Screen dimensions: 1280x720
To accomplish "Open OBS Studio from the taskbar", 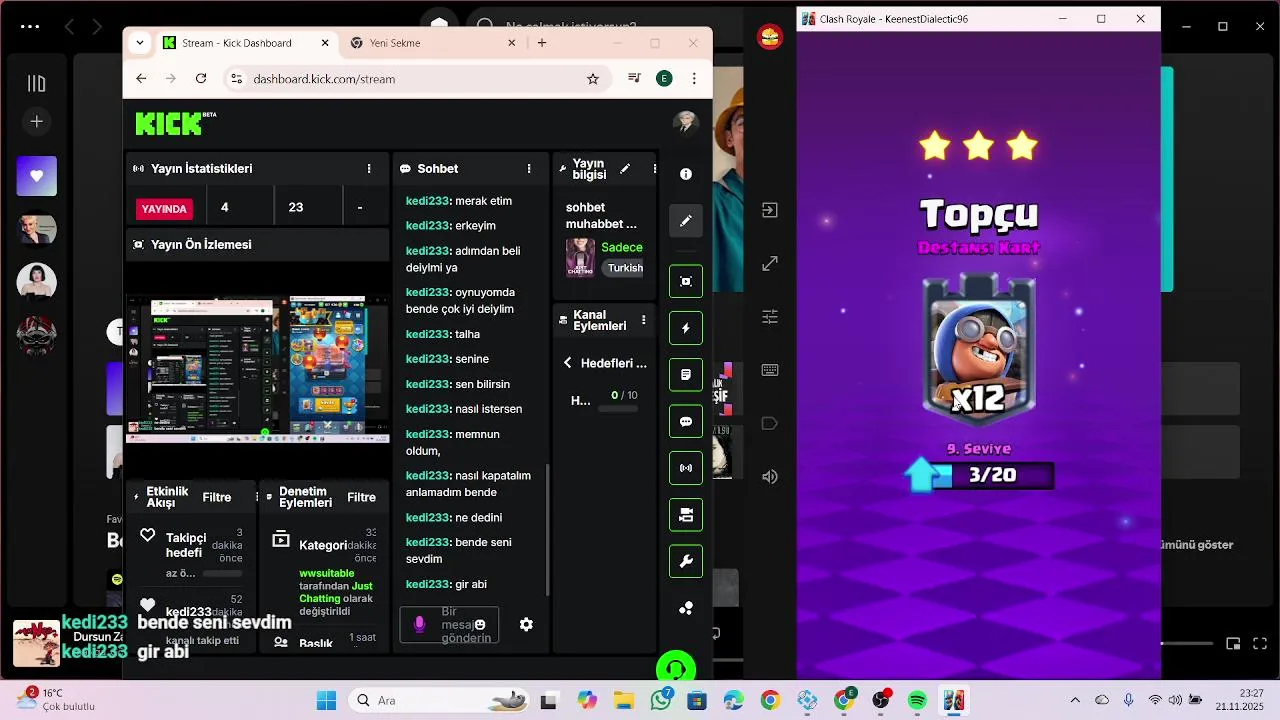I will (x=881, y=701).
